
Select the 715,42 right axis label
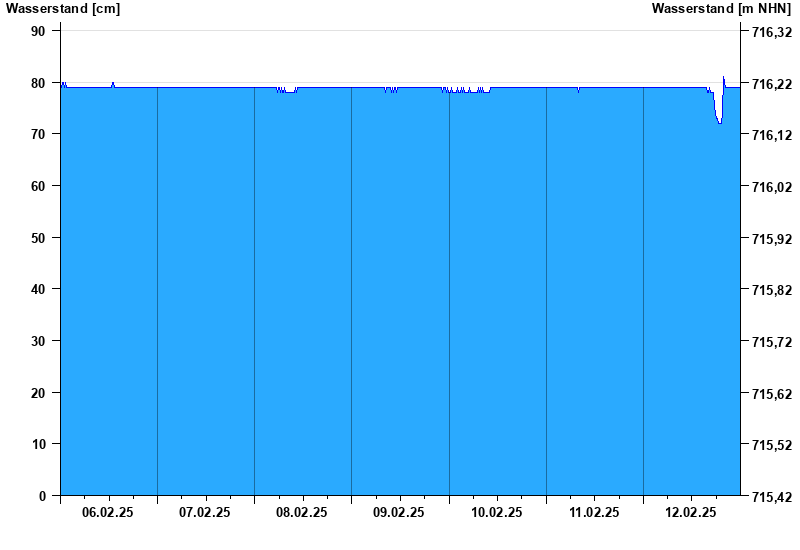[769, 496]
